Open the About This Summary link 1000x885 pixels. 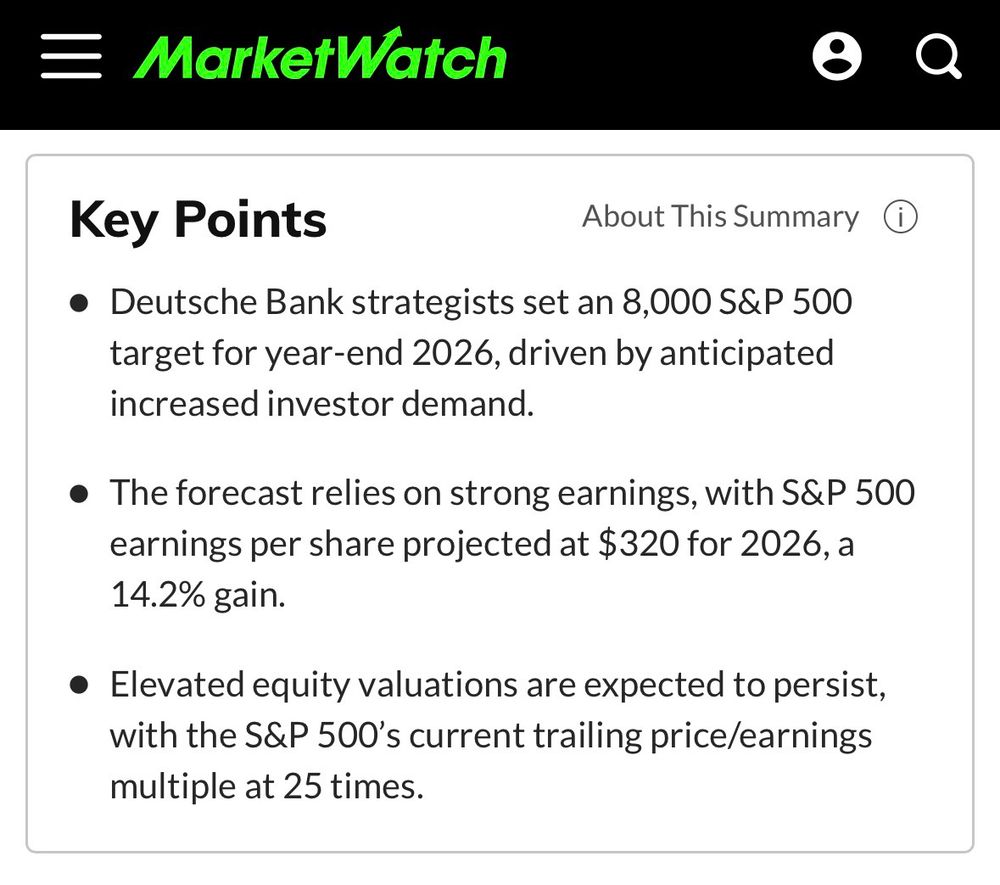(720, 217)
